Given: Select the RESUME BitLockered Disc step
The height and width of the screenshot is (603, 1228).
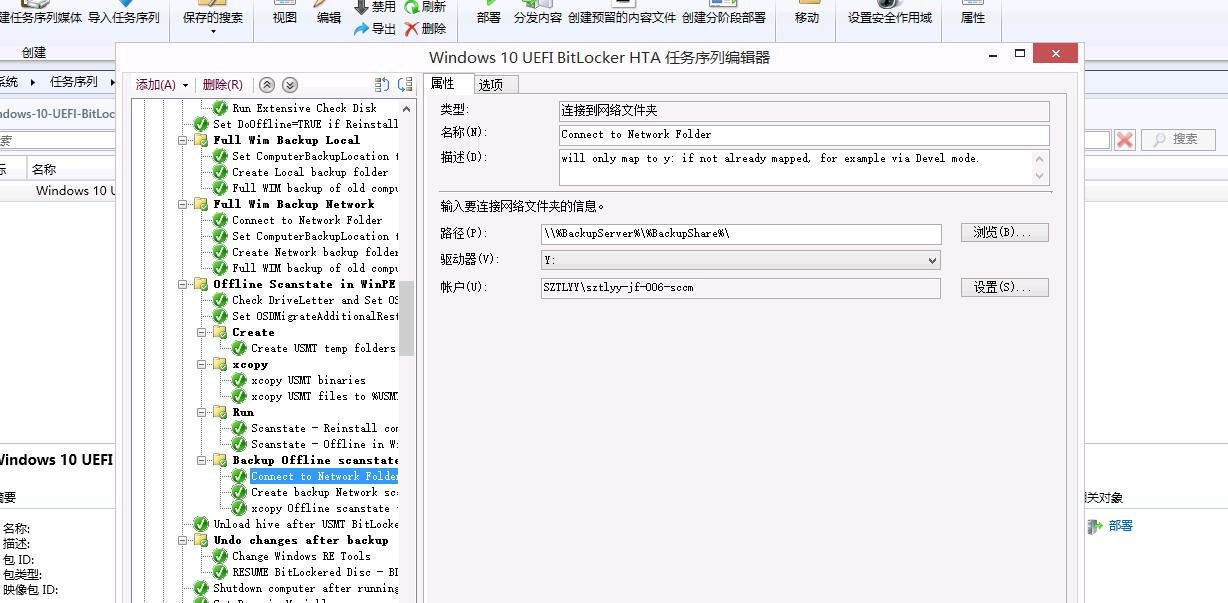Looking at the screenshot, I should 315,572.
